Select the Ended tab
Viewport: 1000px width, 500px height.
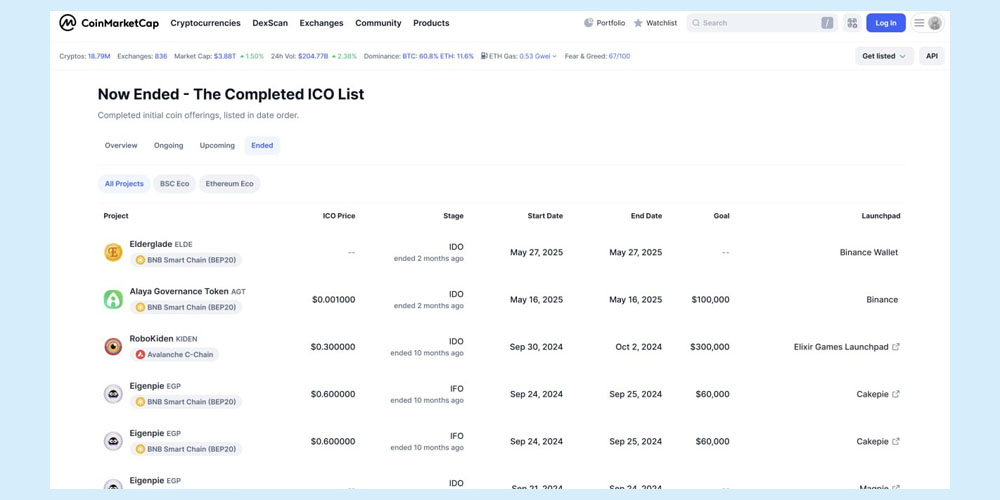[x=262, y=145]
